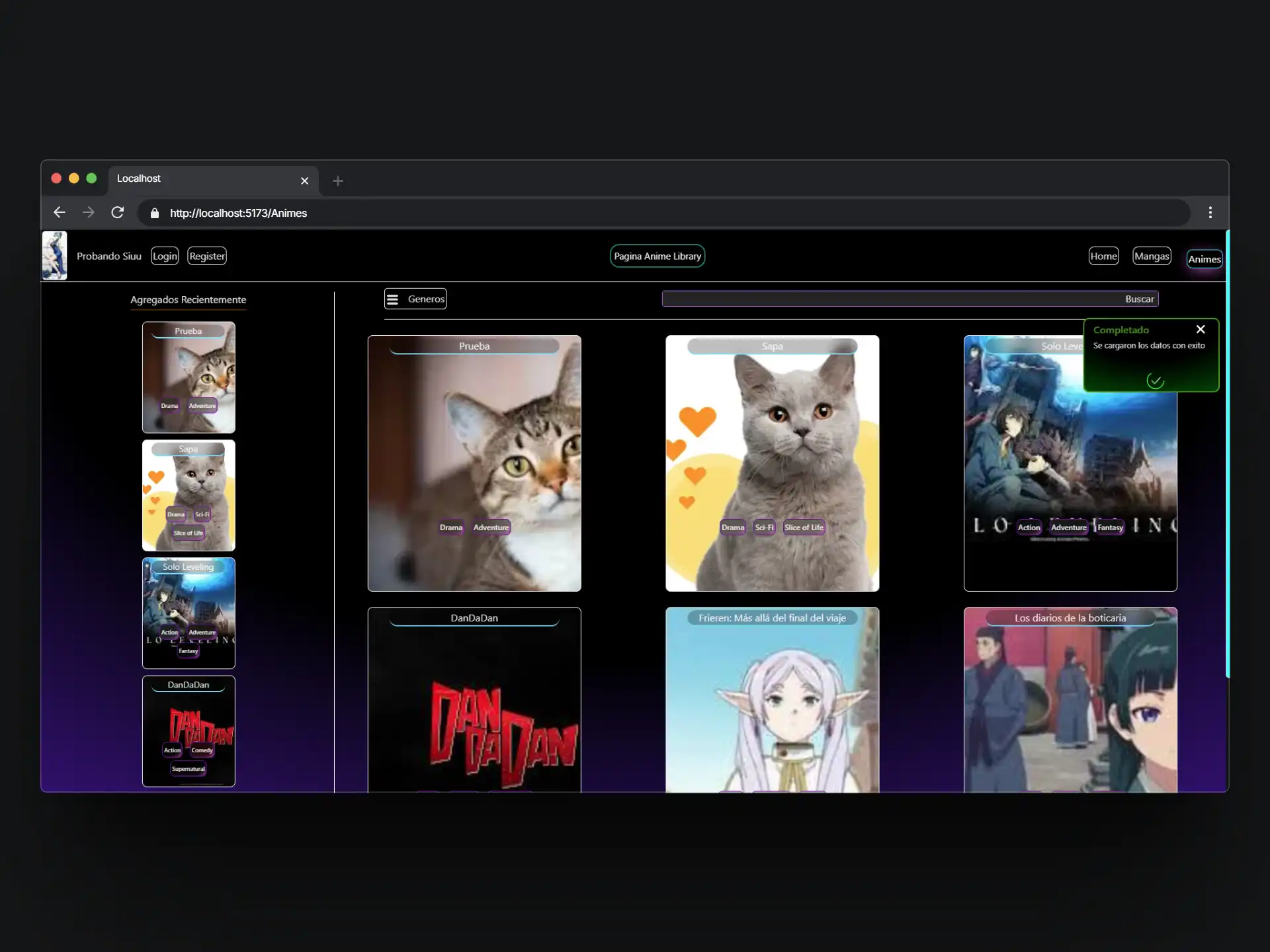
Task: Click the Agregados Recientemente heading
Action: click(189, 299)
